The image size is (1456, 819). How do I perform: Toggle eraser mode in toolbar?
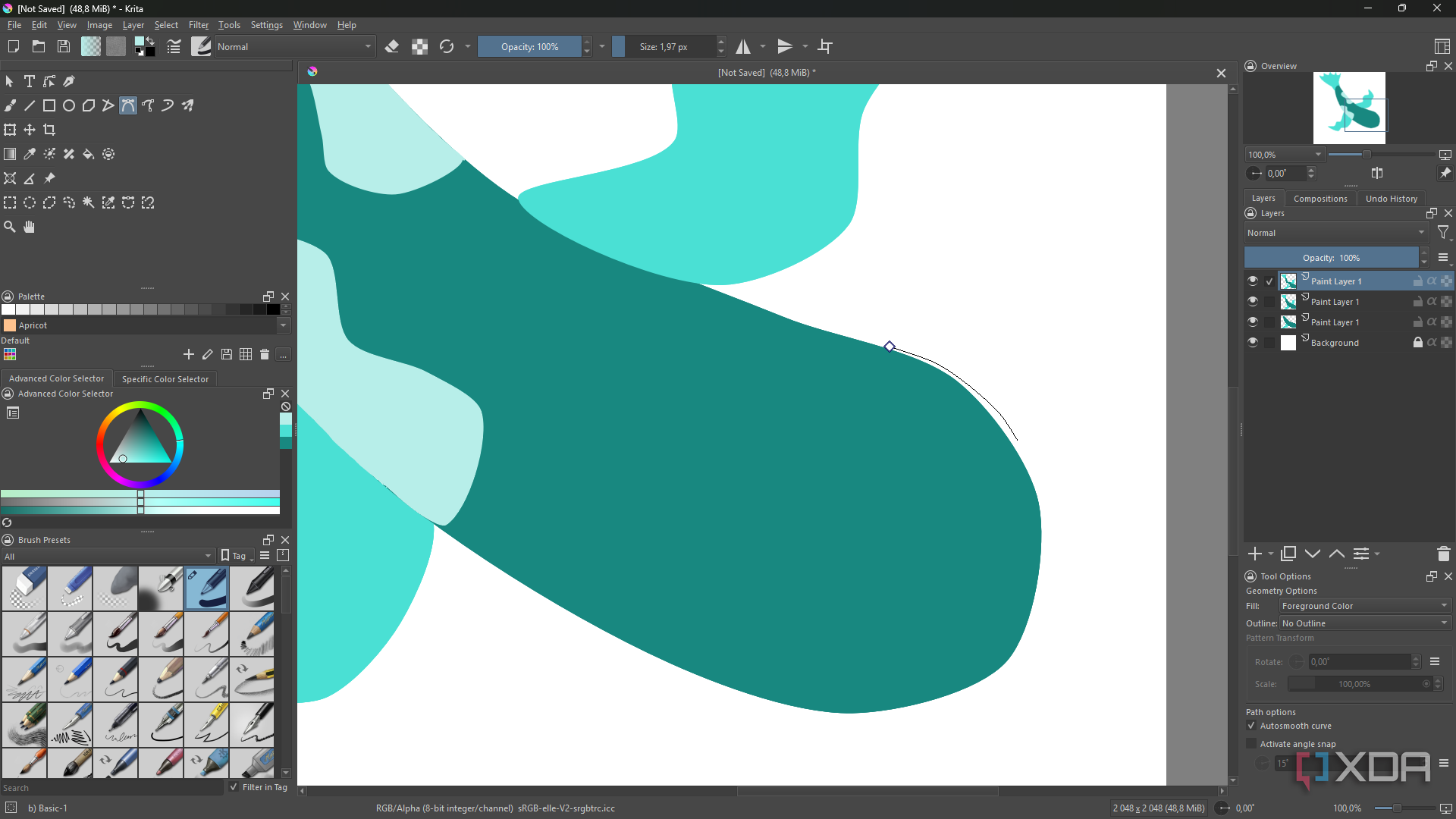(392, 46)
